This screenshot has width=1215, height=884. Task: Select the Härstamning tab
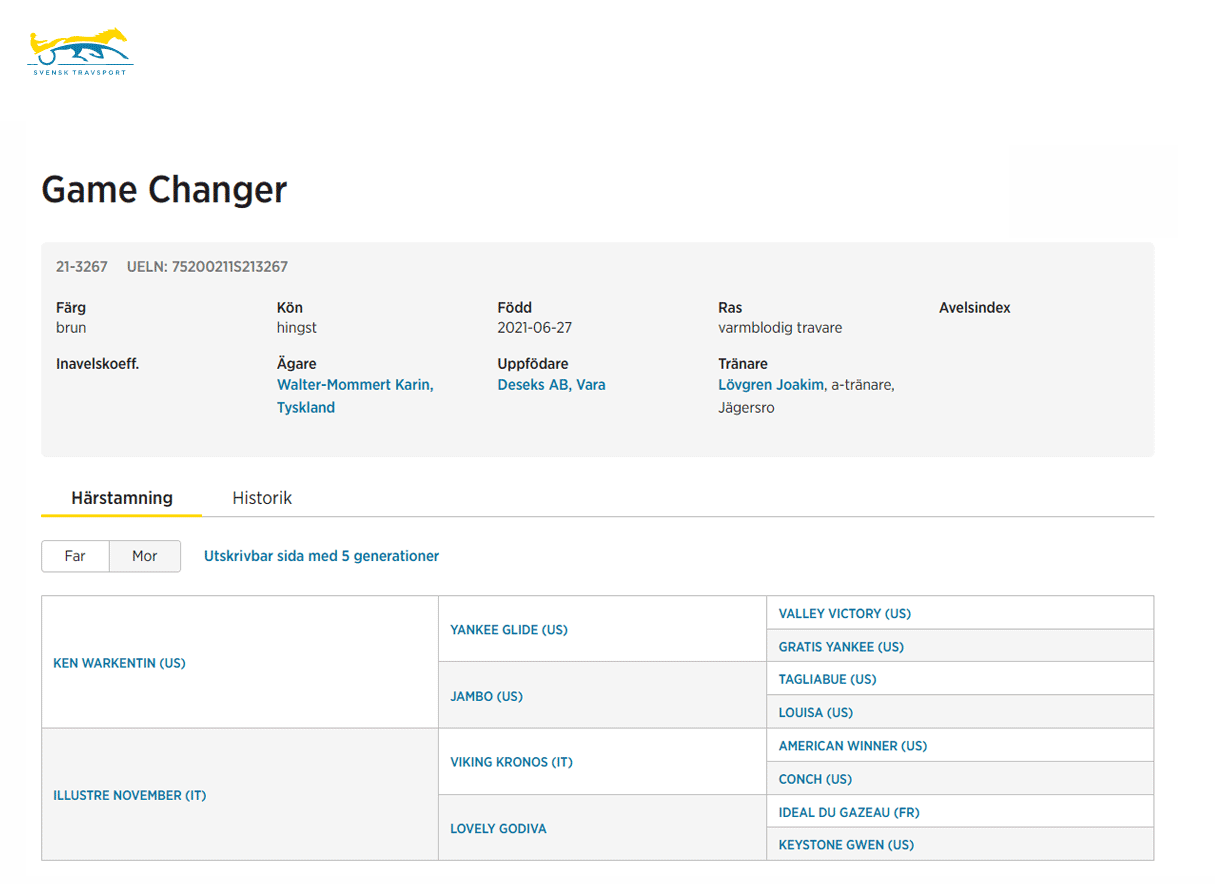pyautogui.click(x=122, y=498)
